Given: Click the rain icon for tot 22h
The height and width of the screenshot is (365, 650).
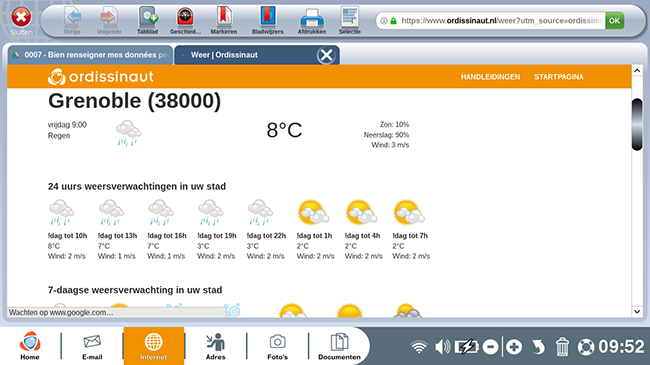Looking at the screenshot, I should (260, 212).
